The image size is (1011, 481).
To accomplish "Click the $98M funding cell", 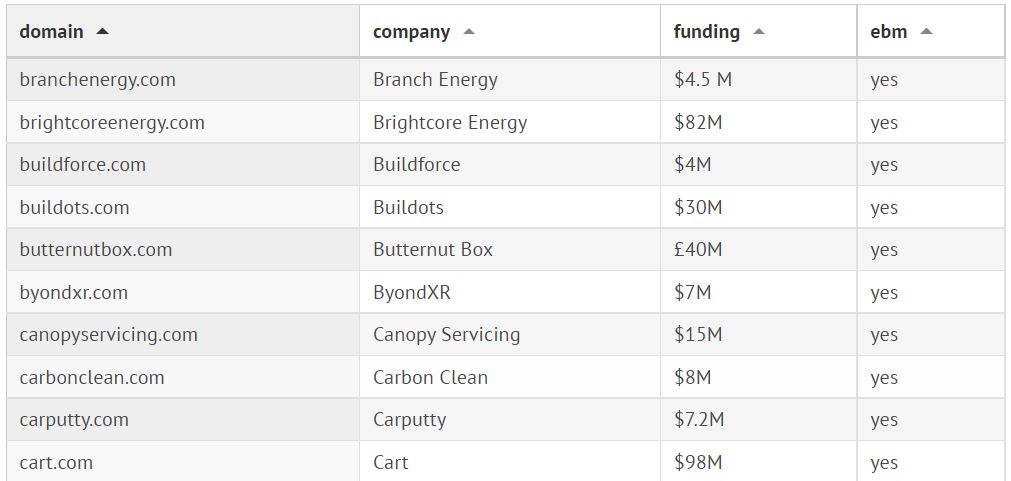I will 698,463.
